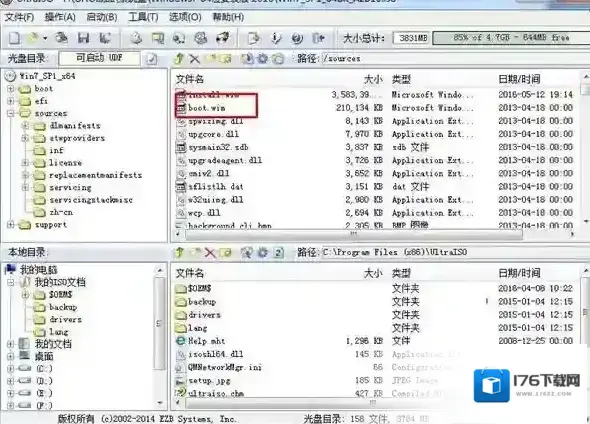Expand the 桌面 node in local tree
590x424 pixels.
[11, 356]
